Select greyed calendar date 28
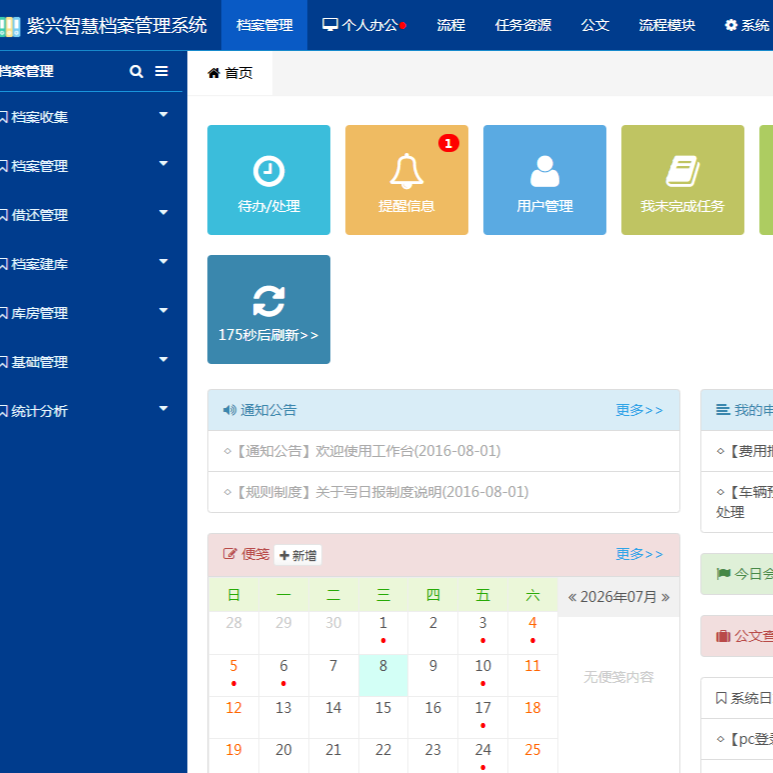Image resolution: width=773 pixels, height=773 pixels. pos(234,632)
